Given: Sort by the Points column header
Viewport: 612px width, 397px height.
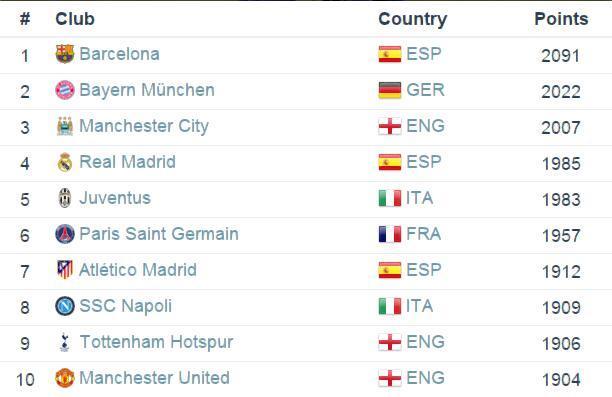Looking at the screenshot, I should coord(561,19).
